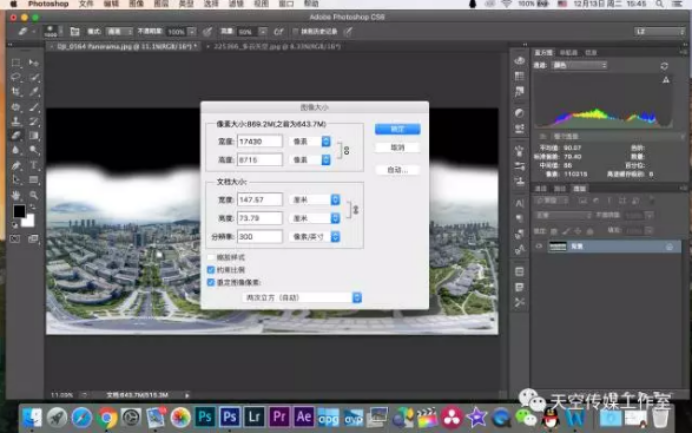The image size is (693, 433).
Task: Click the 确定 button in dialog
Action: tap(397, 129)
